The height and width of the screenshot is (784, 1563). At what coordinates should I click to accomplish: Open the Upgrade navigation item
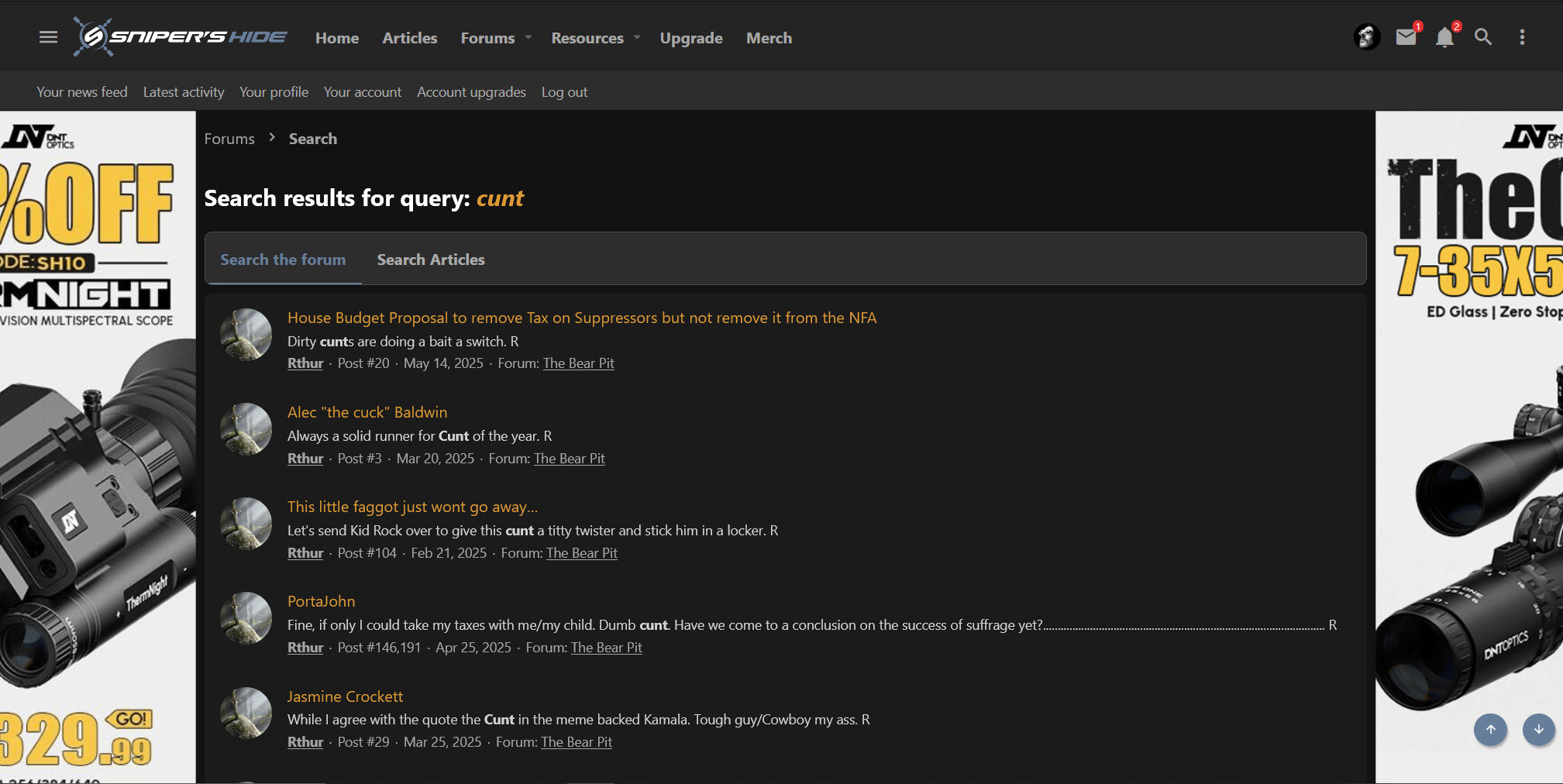pos(690,38)
